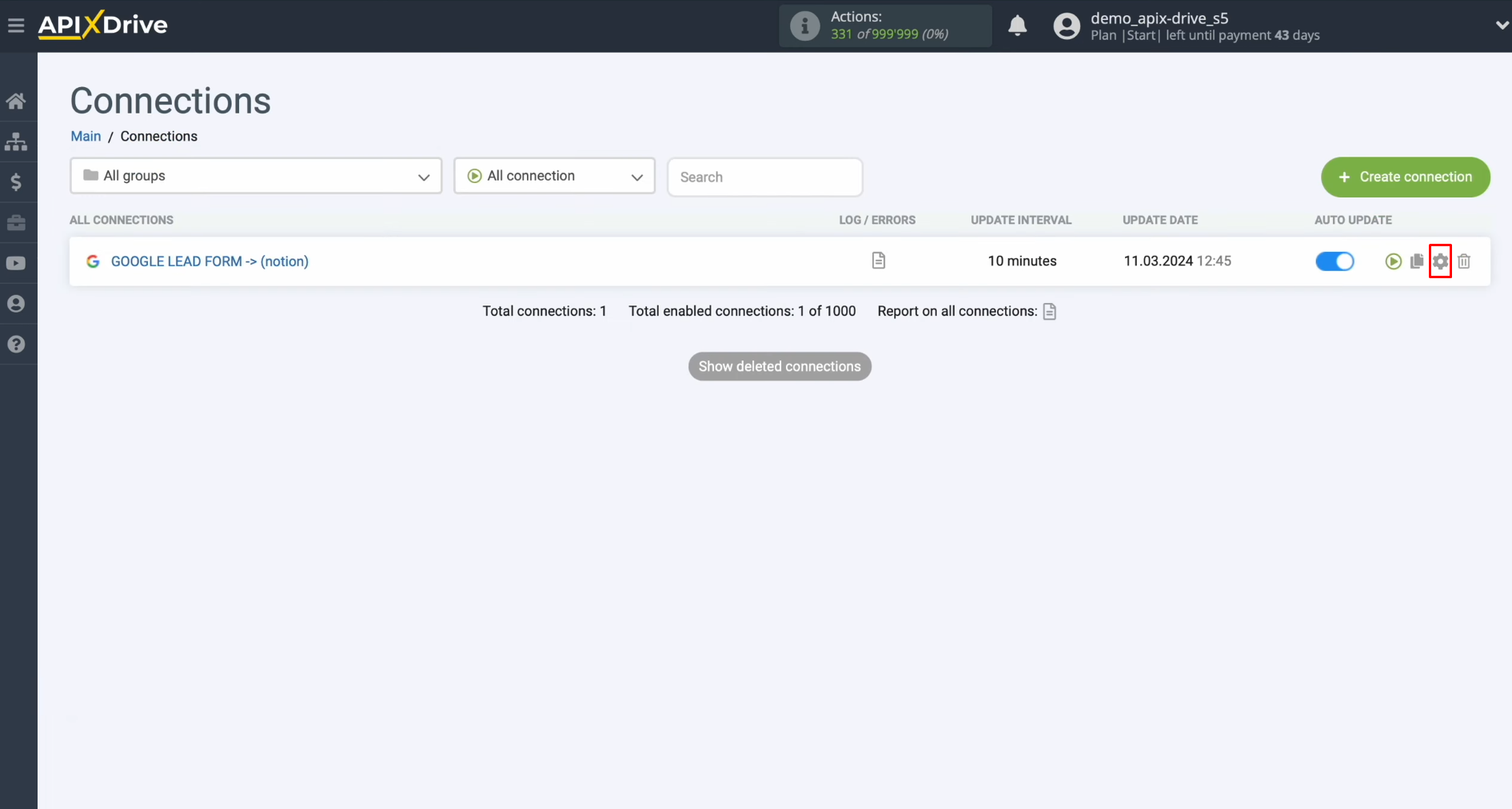Expand the All connection filter dropdown
The image size is (1512, 809).
[x=554, y=176]
